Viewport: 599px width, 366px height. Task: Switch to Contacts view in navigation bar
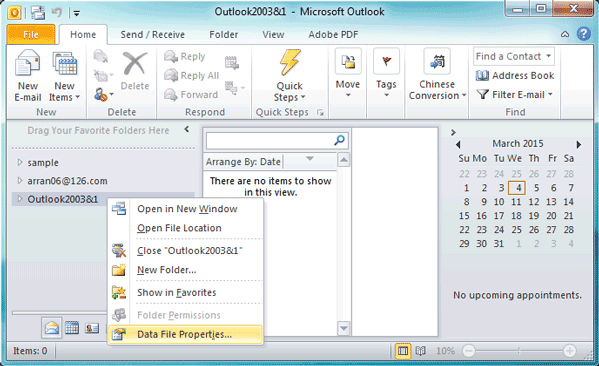tap(92, 328)
